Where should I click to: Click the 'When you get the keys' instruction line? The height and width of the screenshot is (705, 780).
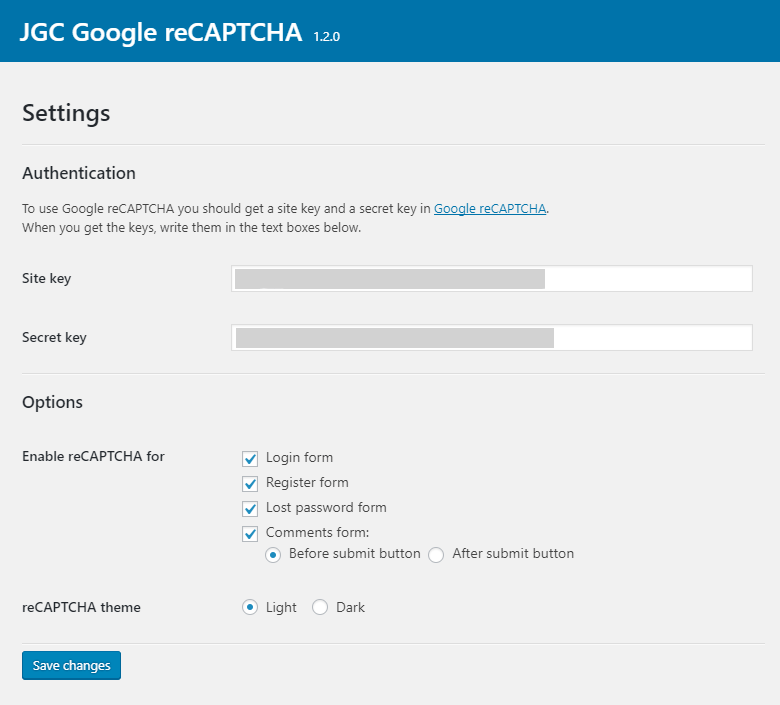click(192, 228)
